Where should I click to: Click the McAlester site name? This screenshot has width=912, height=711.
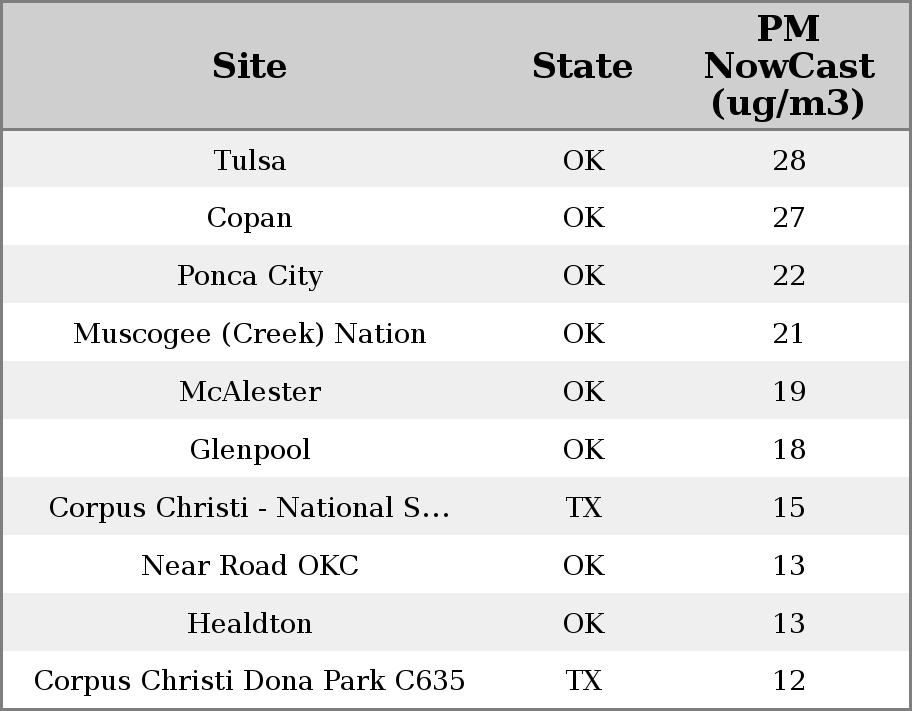[x=249, y=392]
